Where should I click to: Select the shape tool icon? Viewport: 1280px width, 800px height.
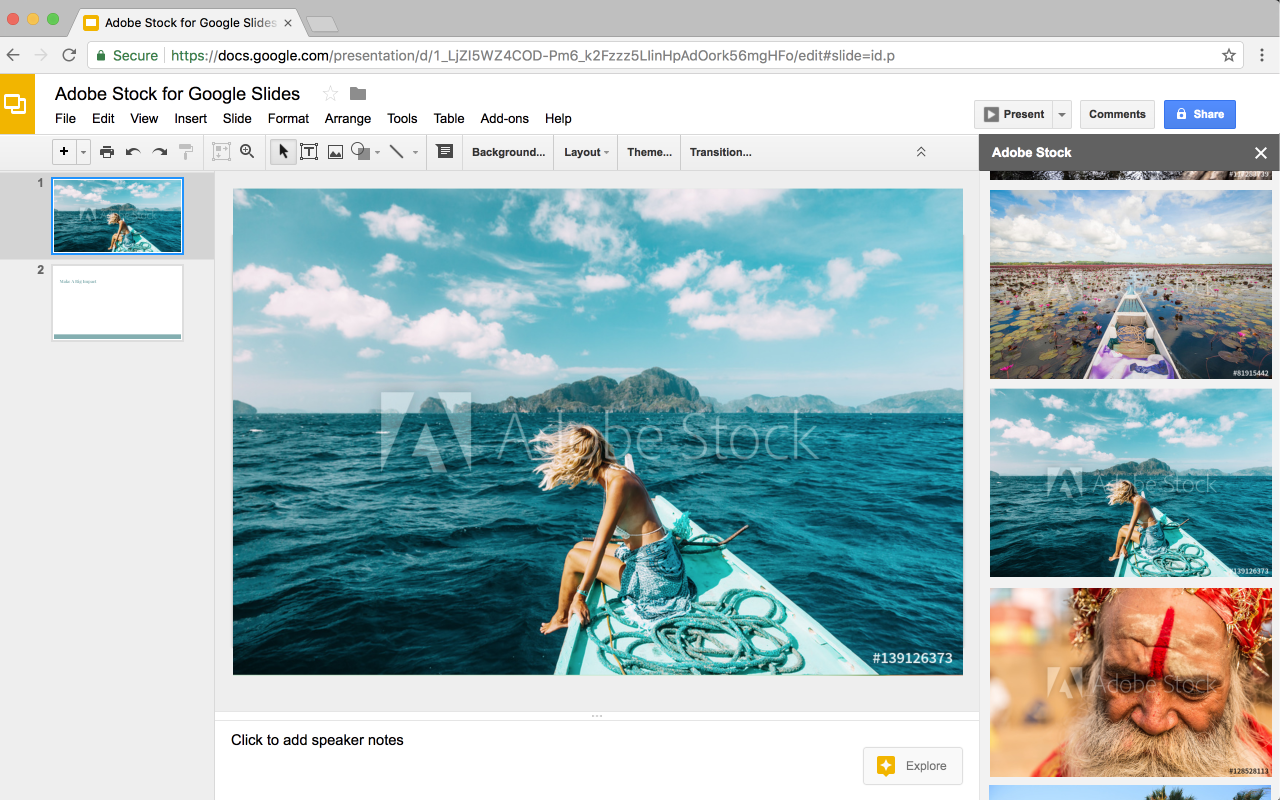pos(360,152)
